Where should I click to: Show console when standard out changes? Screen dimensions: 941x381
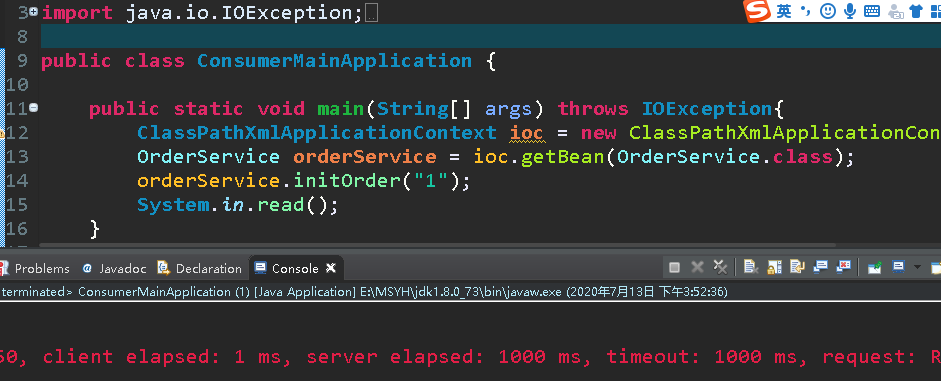coord(820,268)
